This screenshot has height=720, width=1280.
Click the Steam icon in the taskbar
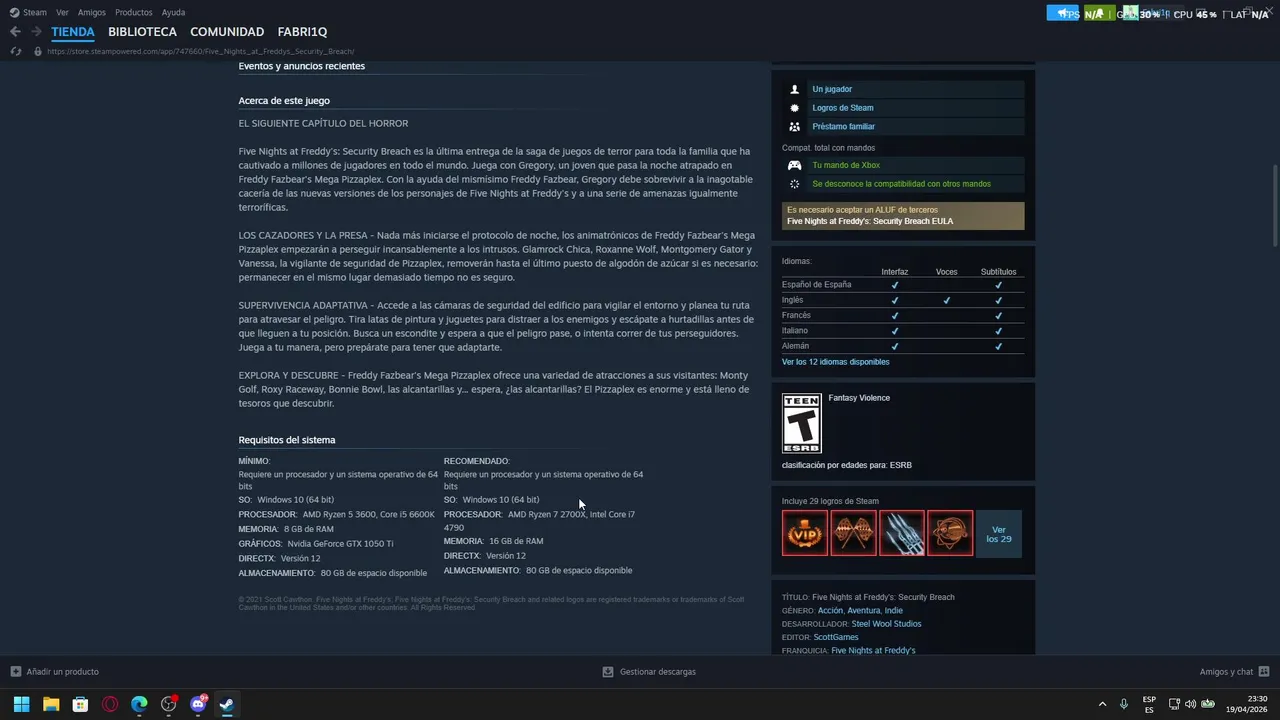point(227,704)
